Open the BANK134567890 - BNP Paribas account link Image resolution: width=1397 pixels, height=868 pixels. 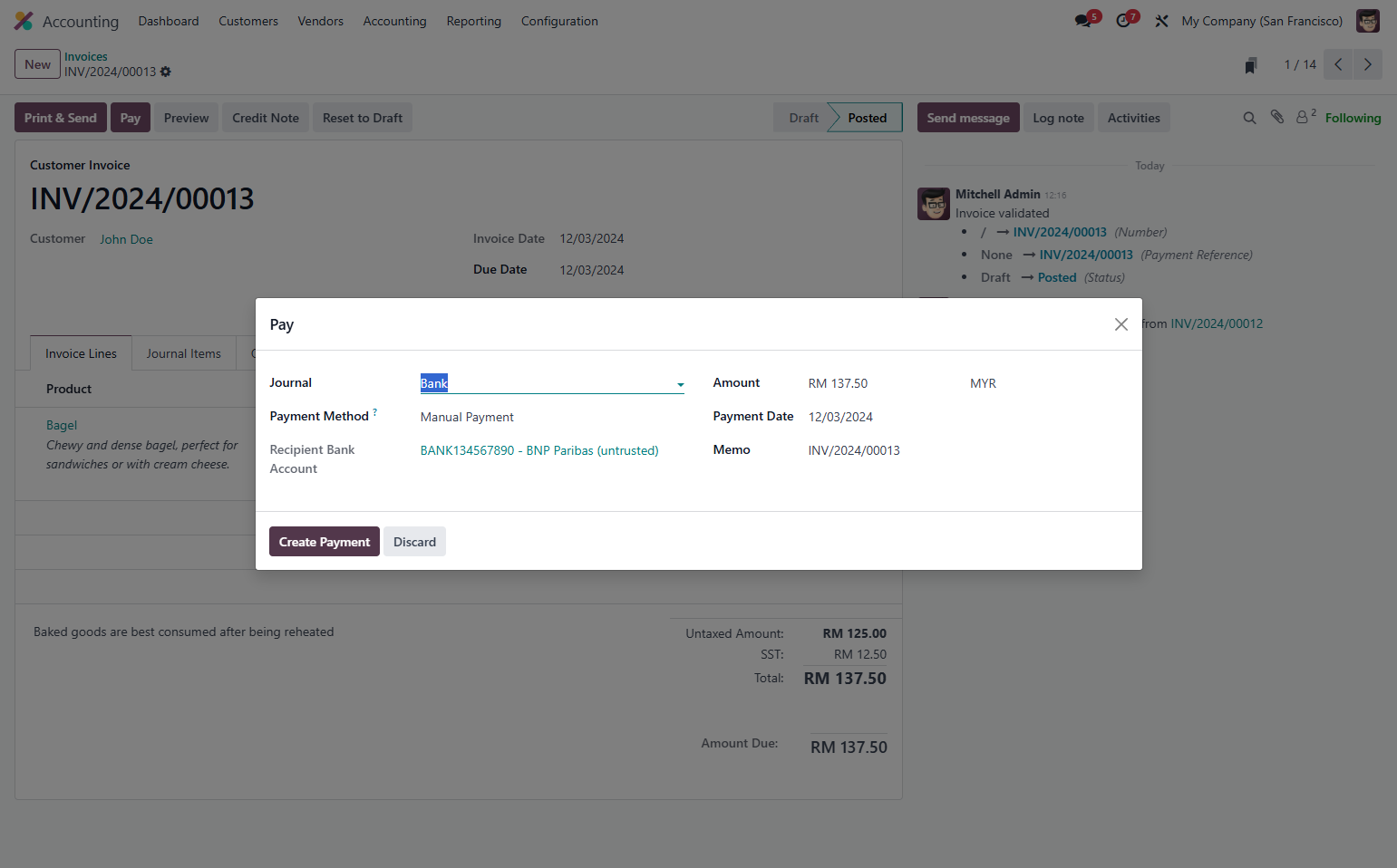click(x=539, y=450)
